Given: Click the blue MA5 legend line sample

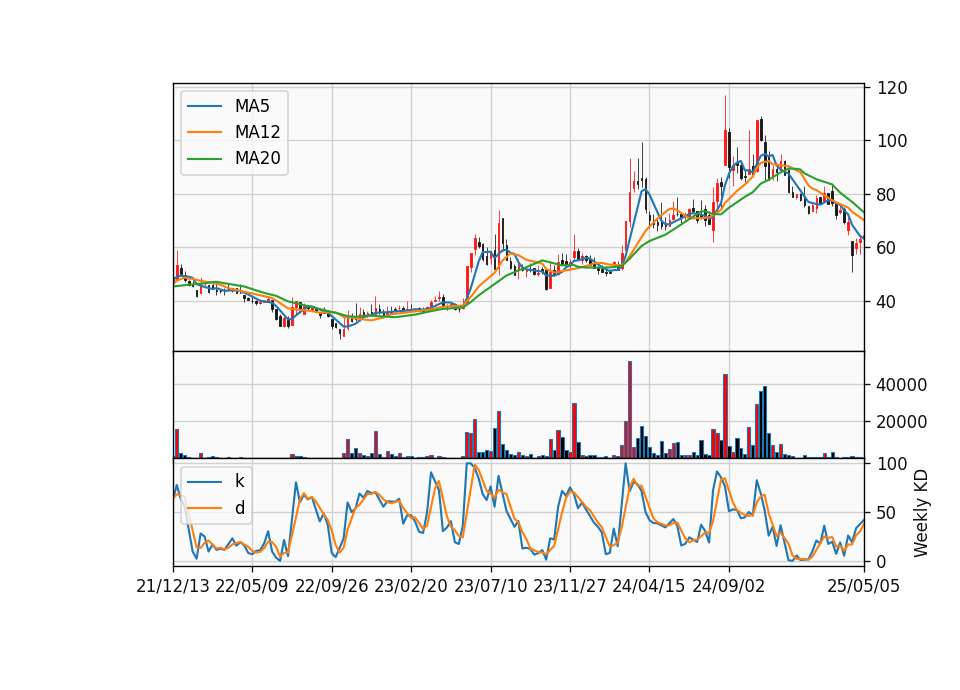Looking at the screenshot, I should click(204, 106).
